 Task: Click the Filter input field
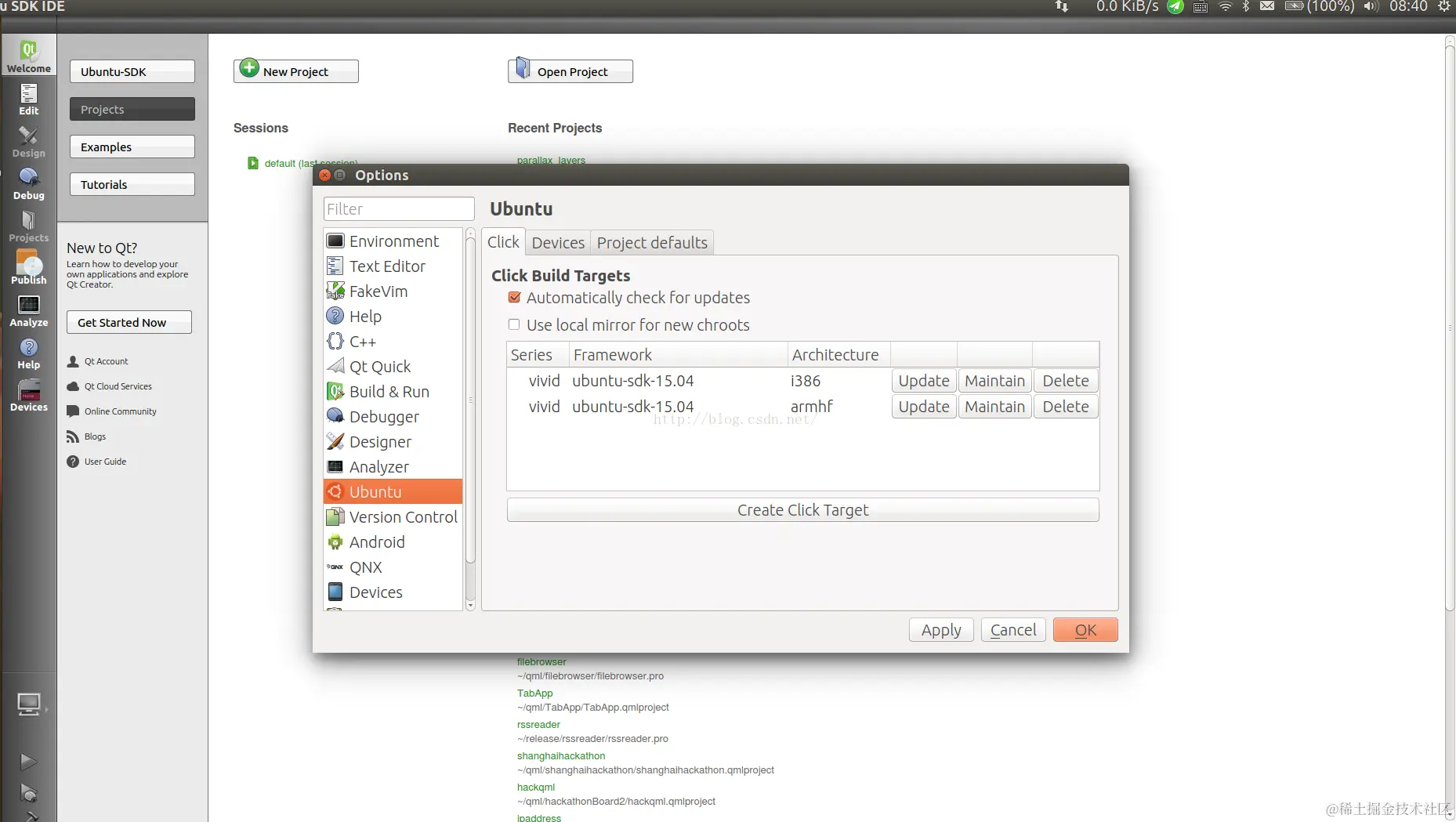click(x=399, y=209)
